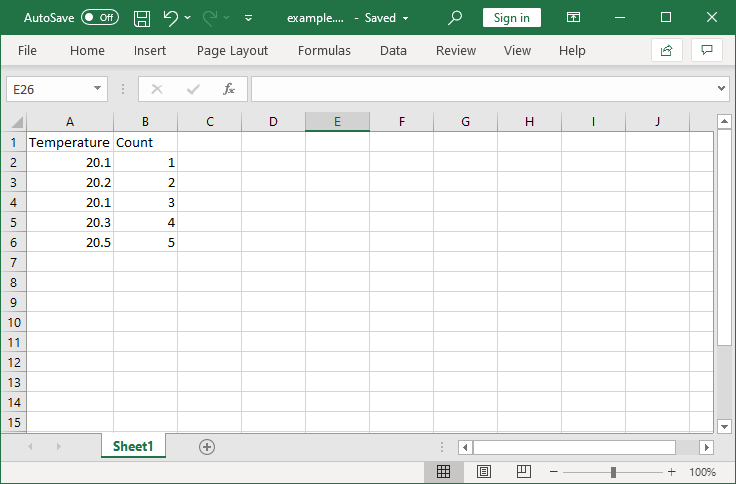This screenshot has width=736, height=484.
Task: Click the zoom slider handle
Action: tap(613, 472)
